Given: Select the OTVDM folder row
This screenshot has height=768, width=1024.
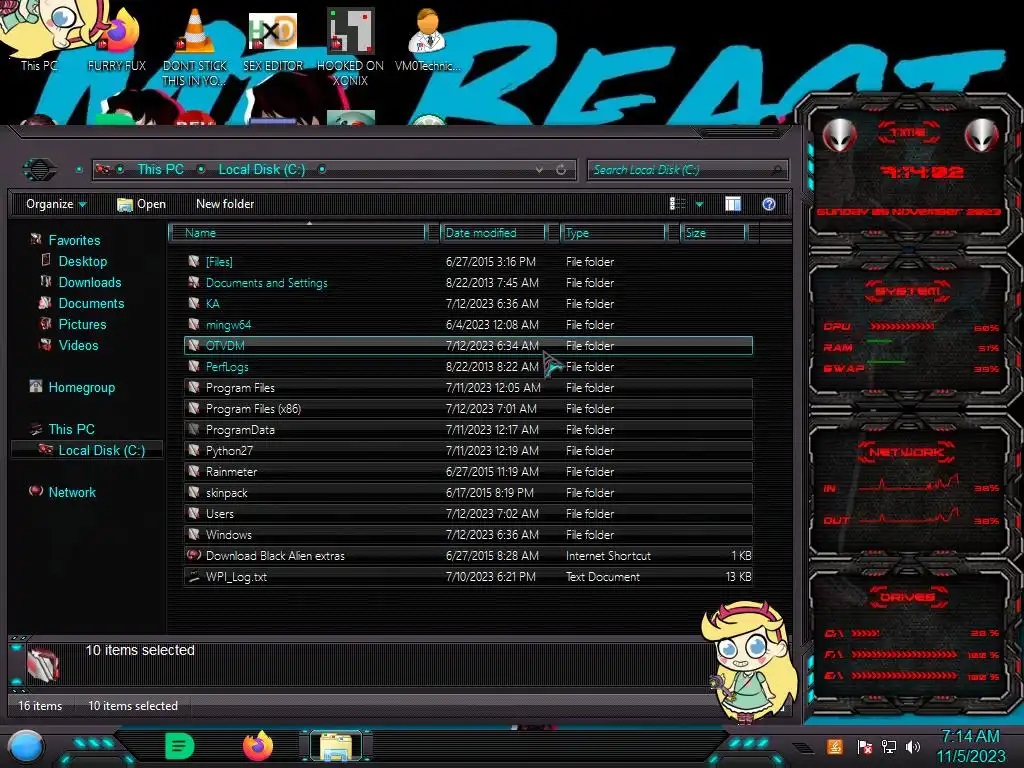Looking at the screenshot, I should 468,345.
